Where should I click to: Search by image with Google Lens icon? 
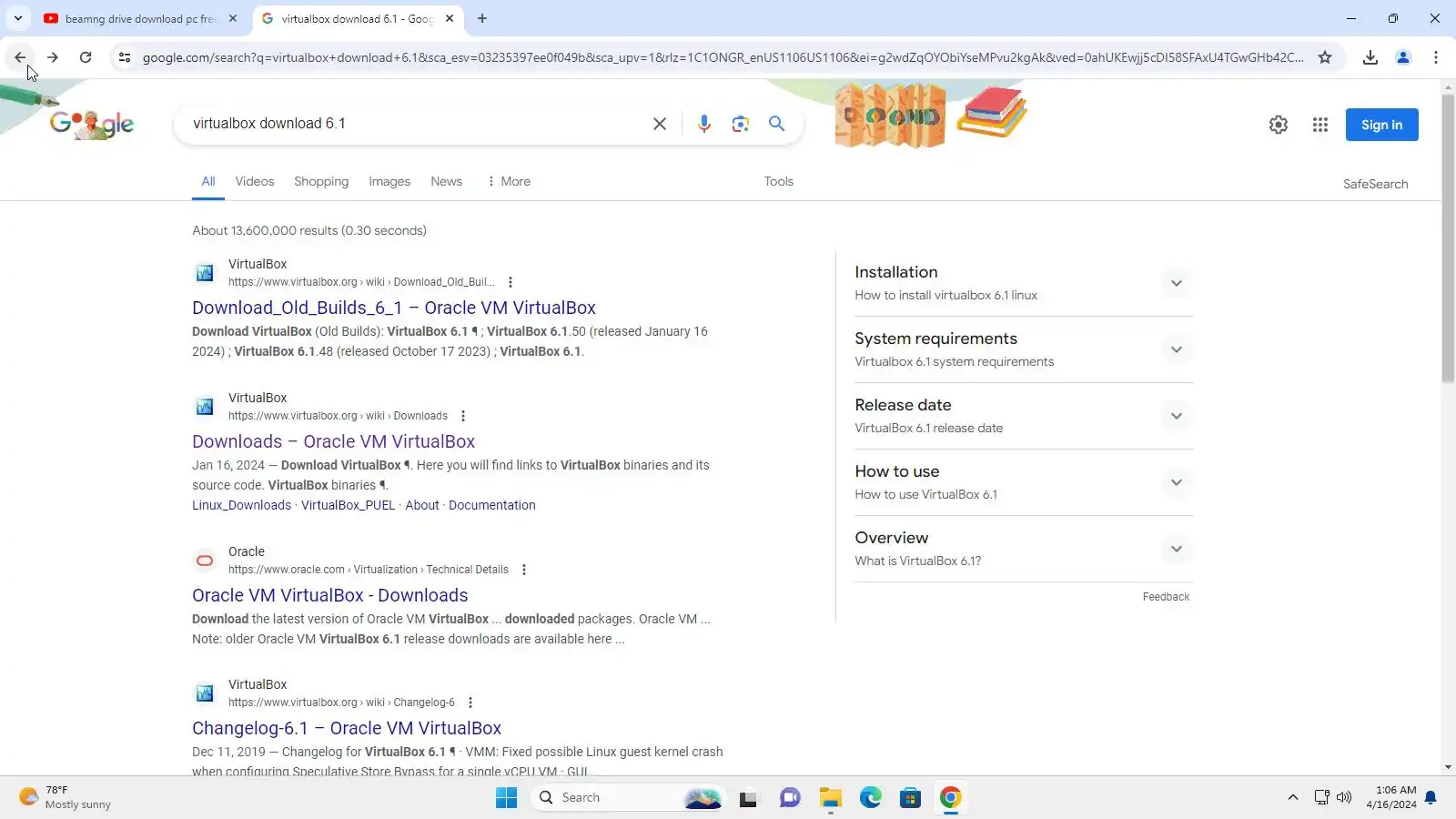[741, 124]
